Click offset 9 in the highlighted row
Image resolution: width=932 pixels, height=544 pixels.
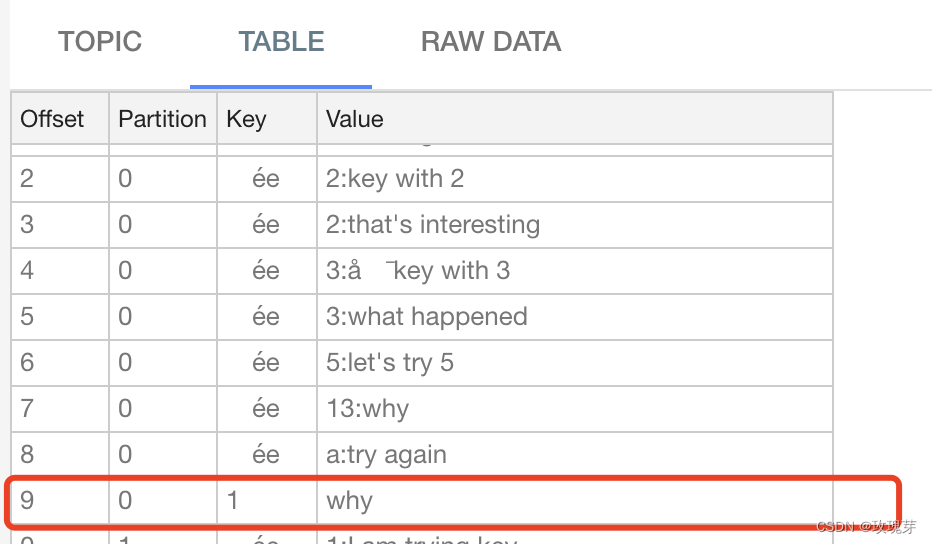[27, 500]
